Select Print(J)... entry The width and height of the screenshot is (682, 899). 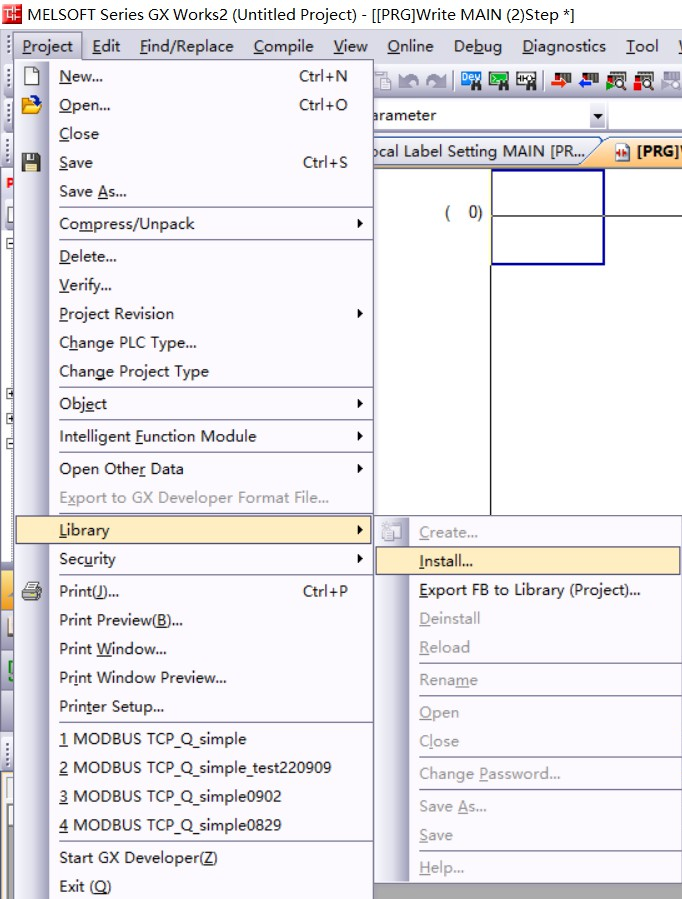[x=194, y=591]
